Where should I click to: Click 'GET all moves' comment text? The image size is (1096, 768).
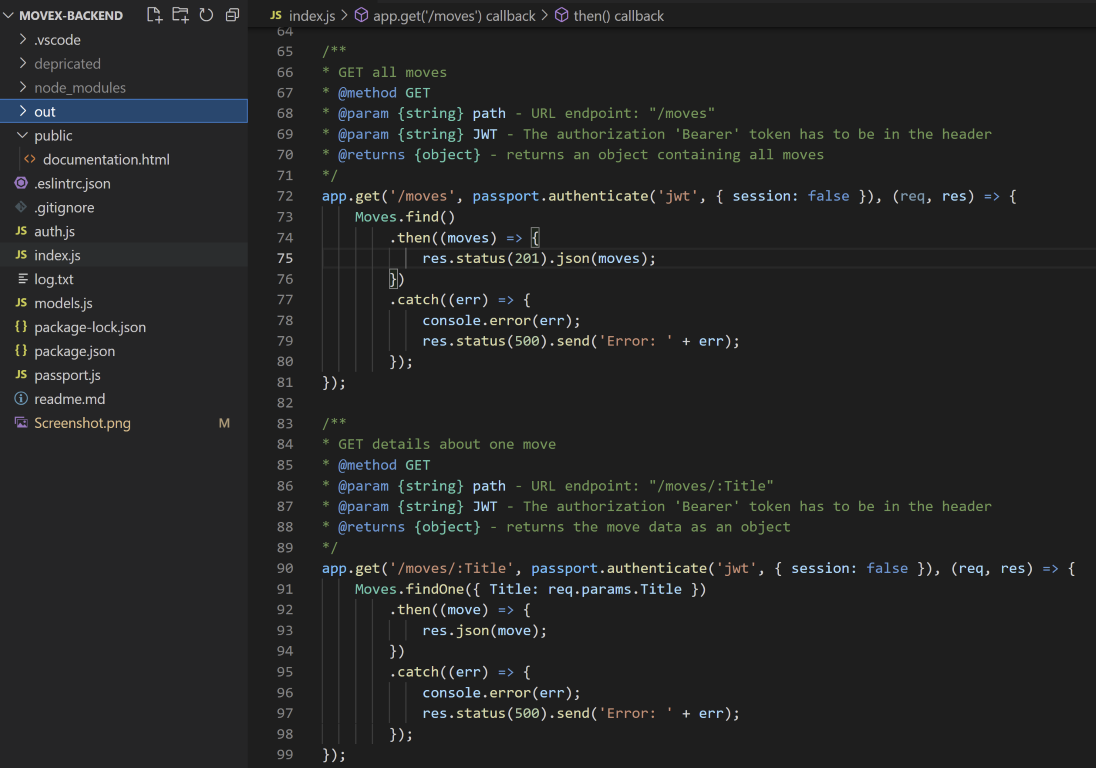click(x=392, y=72)
